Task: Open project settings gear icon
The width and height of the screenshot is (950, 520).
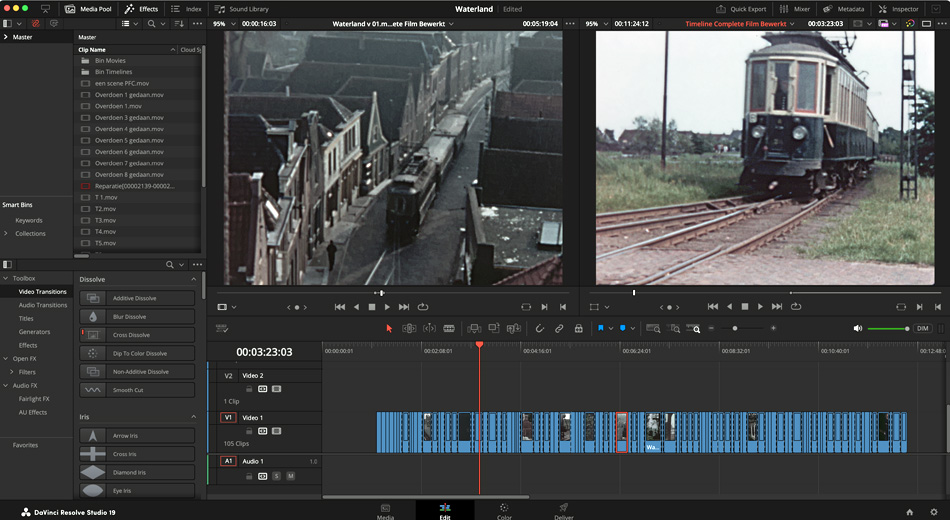Action: tap(933, 511)
